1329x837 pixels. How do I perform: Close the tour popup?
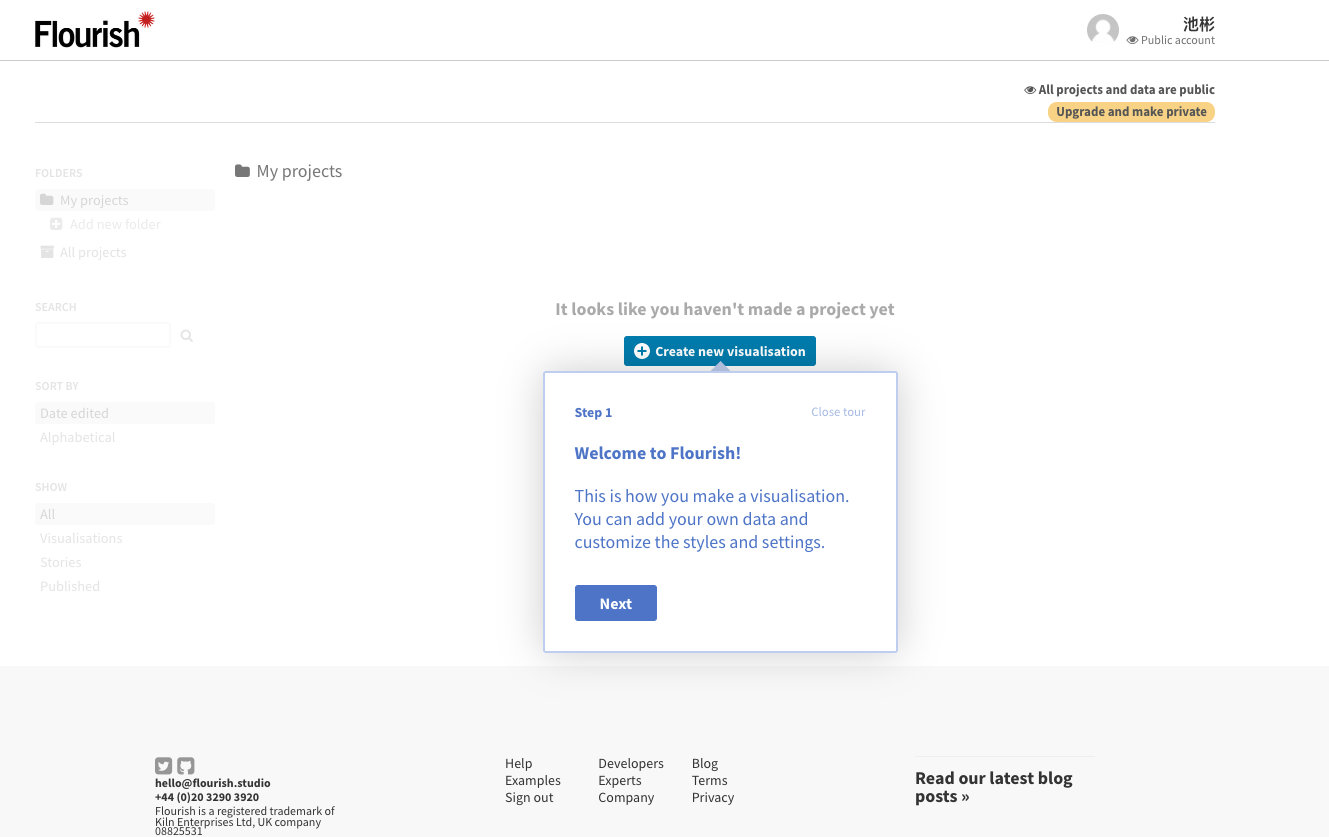coord(838,412)
